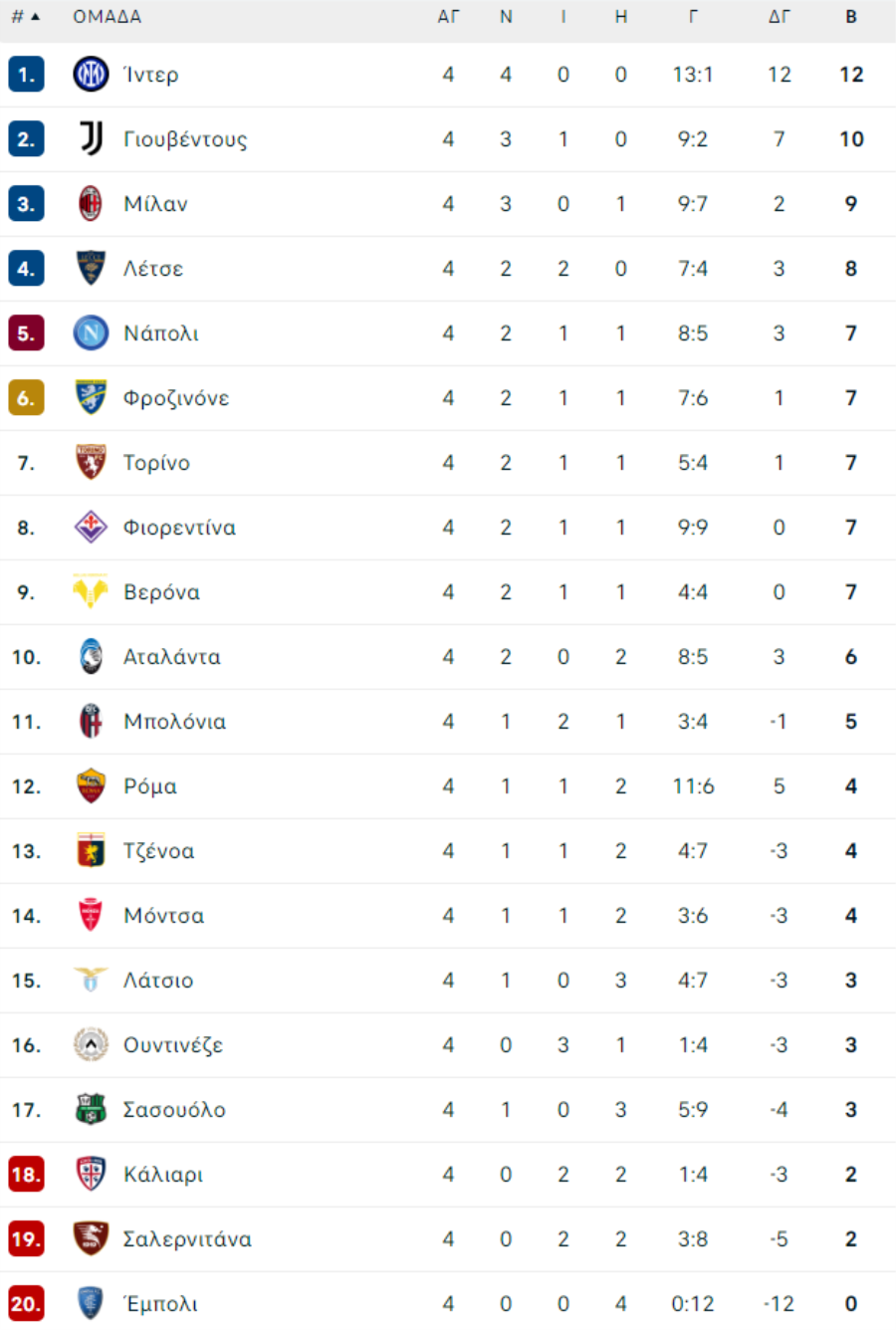Click the ΑΓ matches played column header
Screen dimensions: 896x1330
click(448, 17)
